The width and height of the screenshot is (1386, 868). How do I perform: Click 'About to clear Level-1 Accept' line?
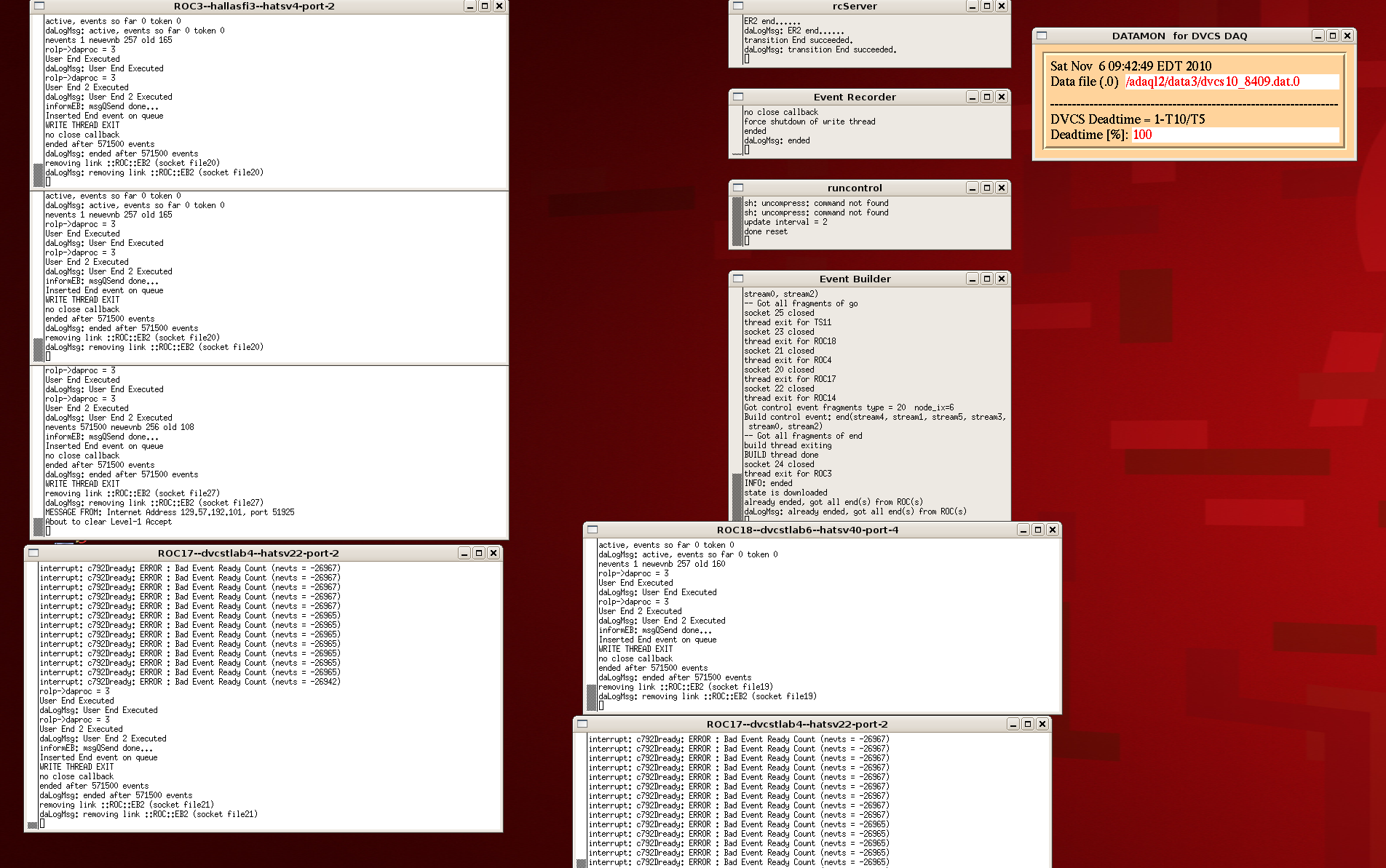pos(108,522)
